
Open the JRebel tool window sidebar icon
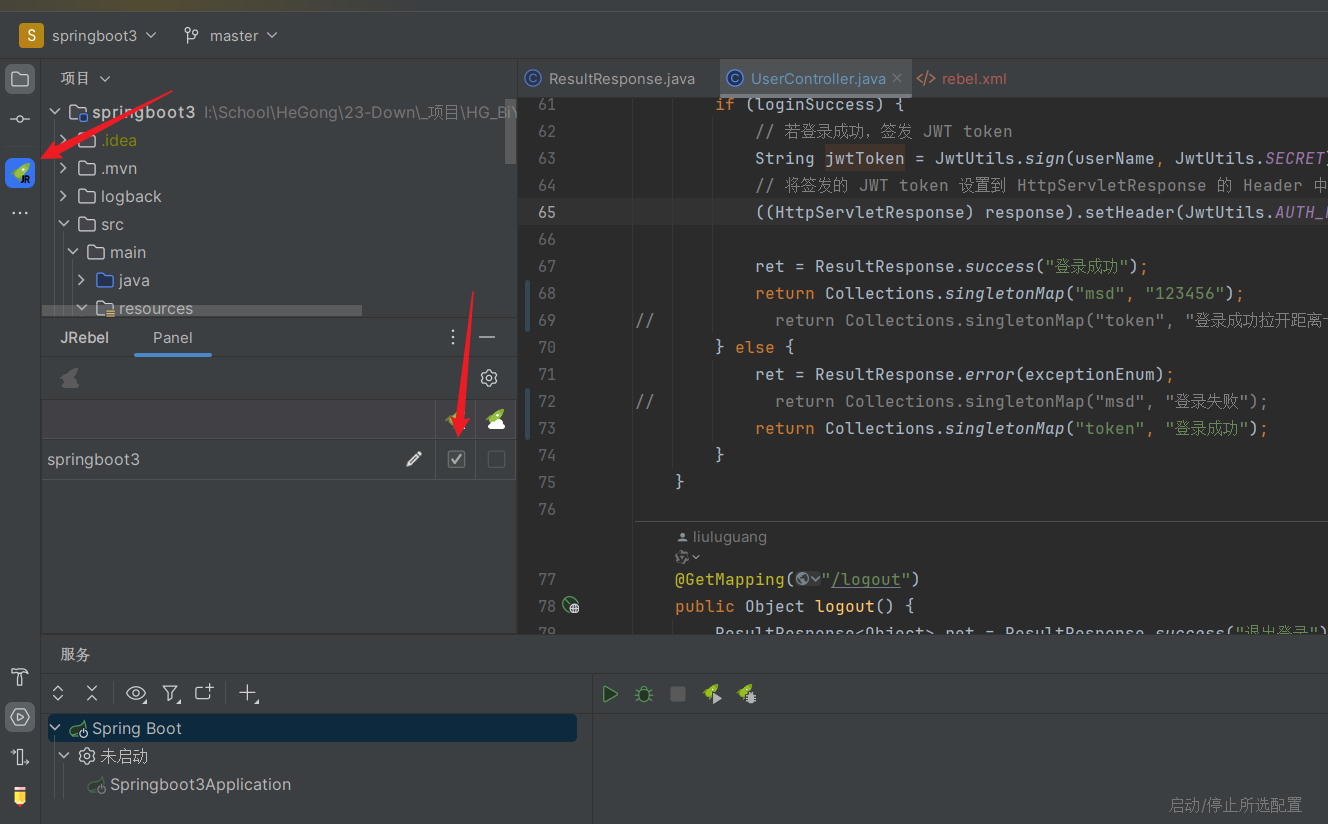coord(20,173)
